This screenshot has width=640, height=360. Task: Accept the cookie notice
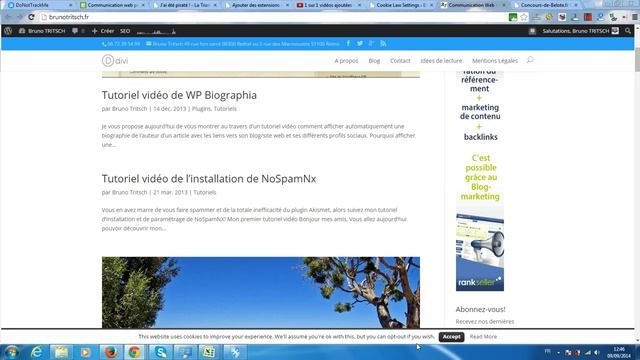[x=451, y=337]
